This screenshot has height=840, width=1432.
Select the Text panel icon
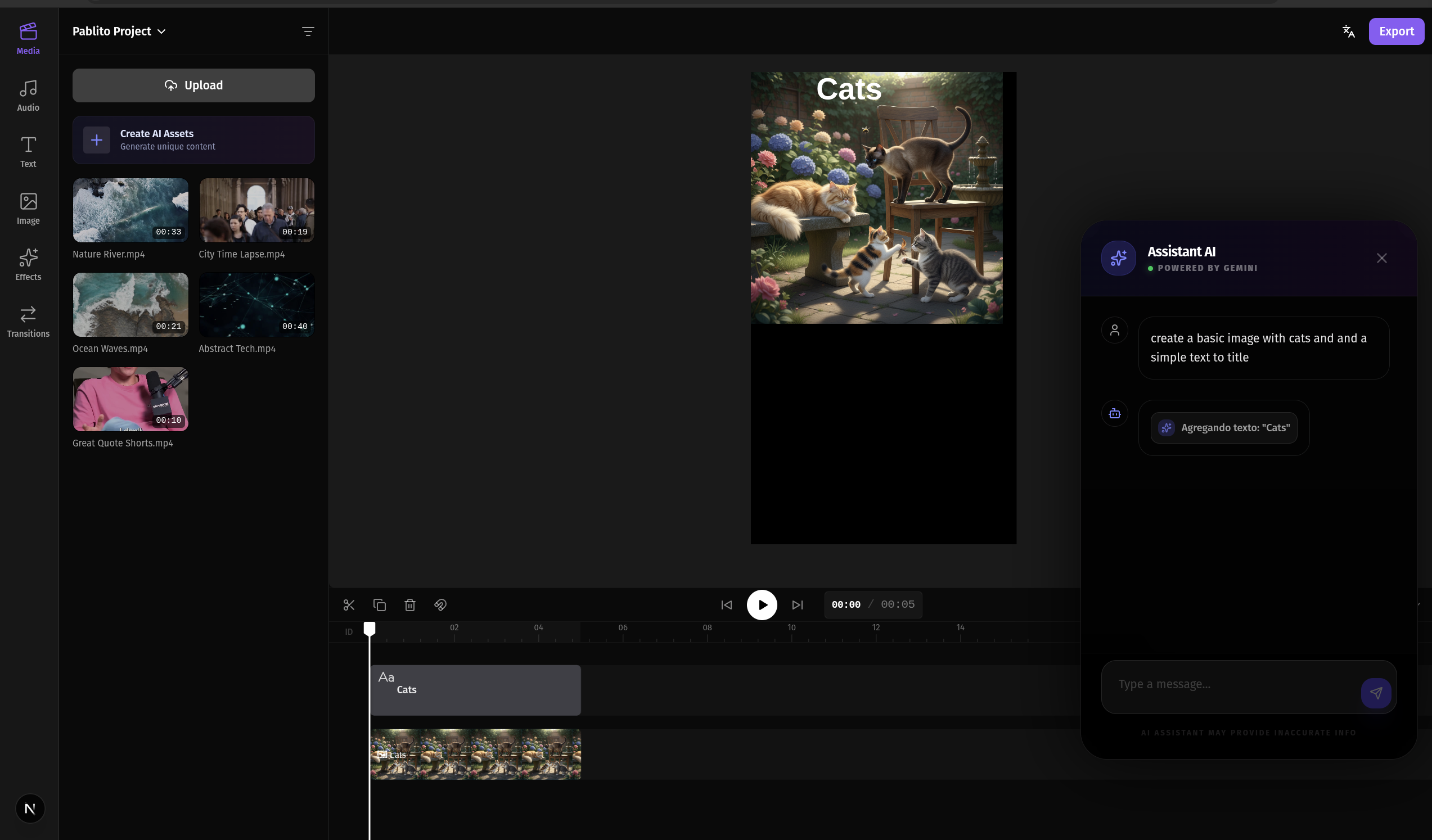tap(28, 151)
